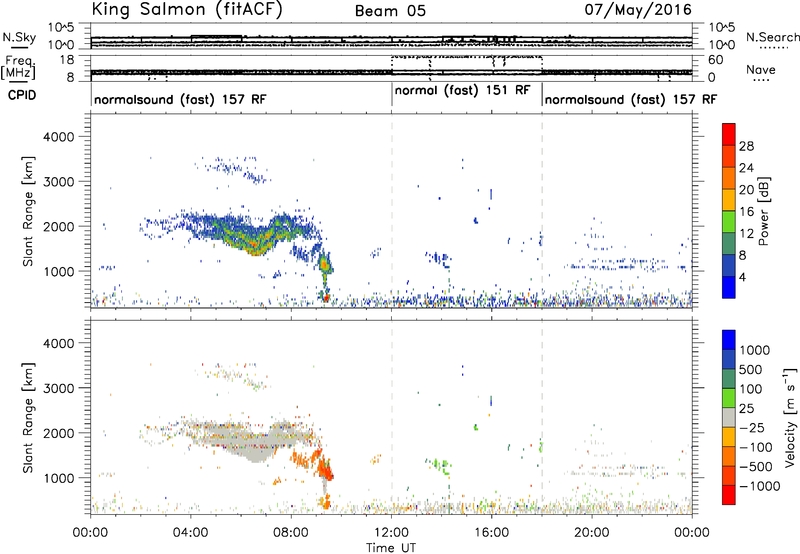Viewport: 800px width, 554px height.
Task: Click the green velocity echo cluster near 14:00
Action: (x=440, y=465)
